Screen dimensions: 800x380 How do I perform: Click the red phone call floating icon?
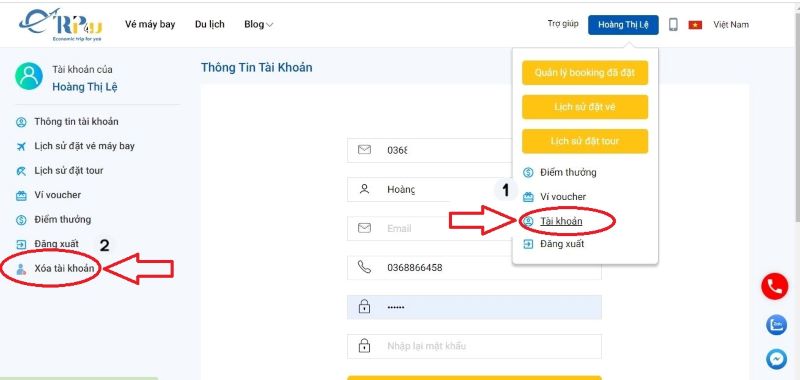[x=774, y=287]
